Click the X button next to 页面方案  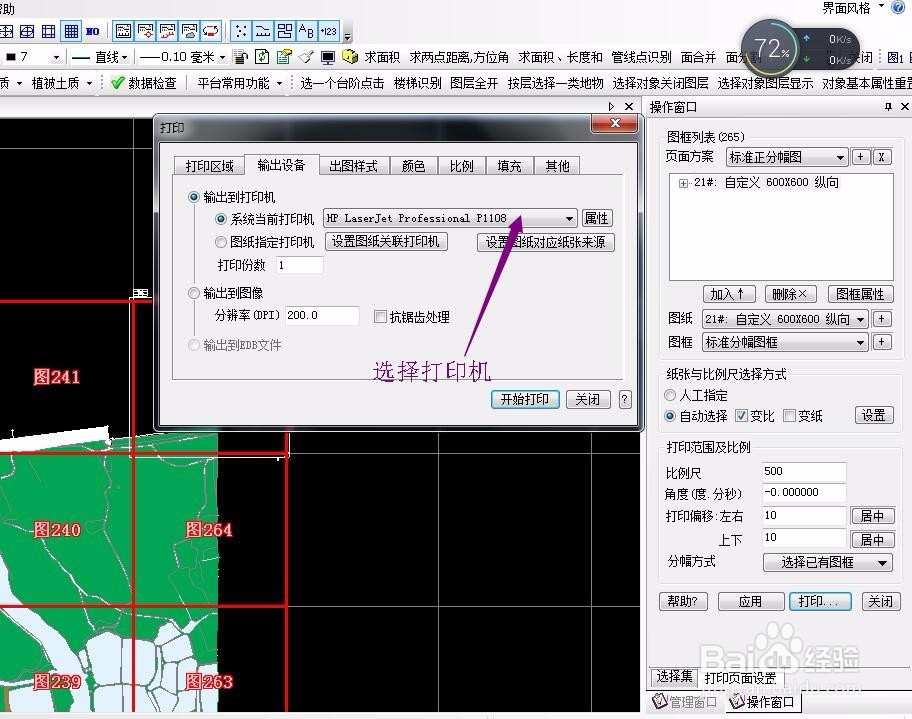[882, 156]
